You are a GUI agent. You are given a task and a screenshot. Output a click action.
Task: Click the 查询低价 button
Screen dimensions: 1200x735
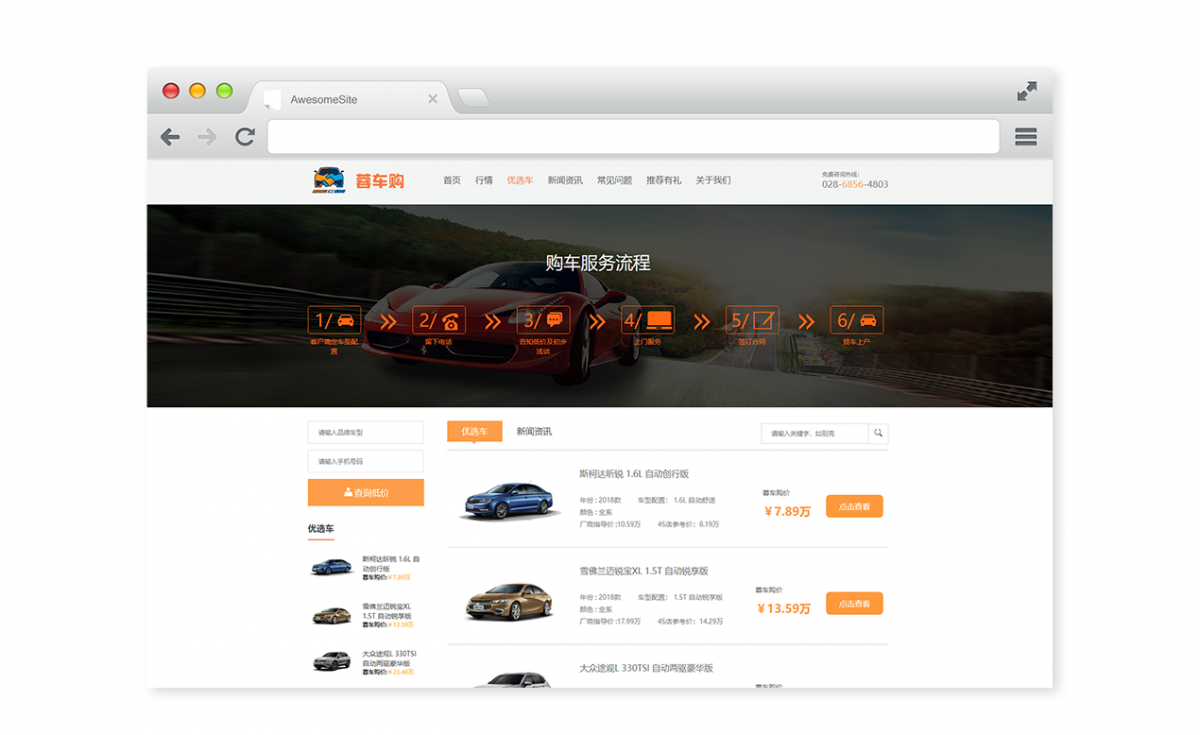pyautogui.click(x=365, y=492)
